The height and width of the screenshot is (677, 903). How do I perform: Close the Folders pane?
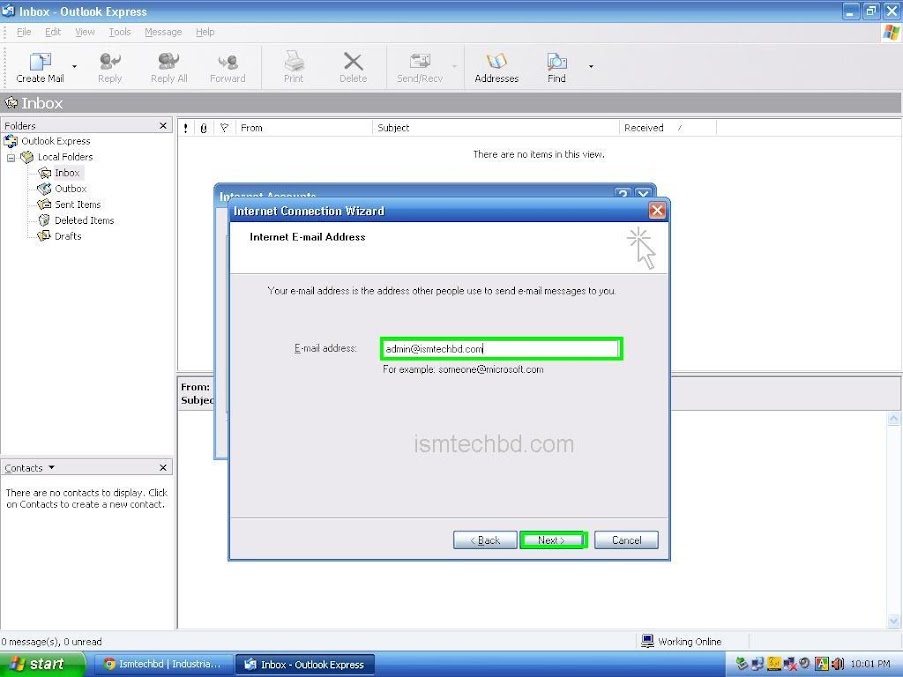(163, 125)
